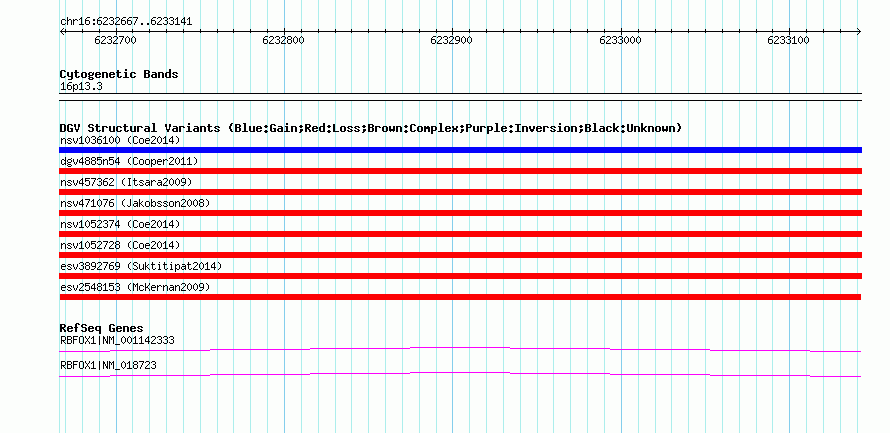Image resolution: width=890 pixels, height=433 pixels.
Task: Click the red esv2548153 loss bar
Action: [x=460, y=297]
